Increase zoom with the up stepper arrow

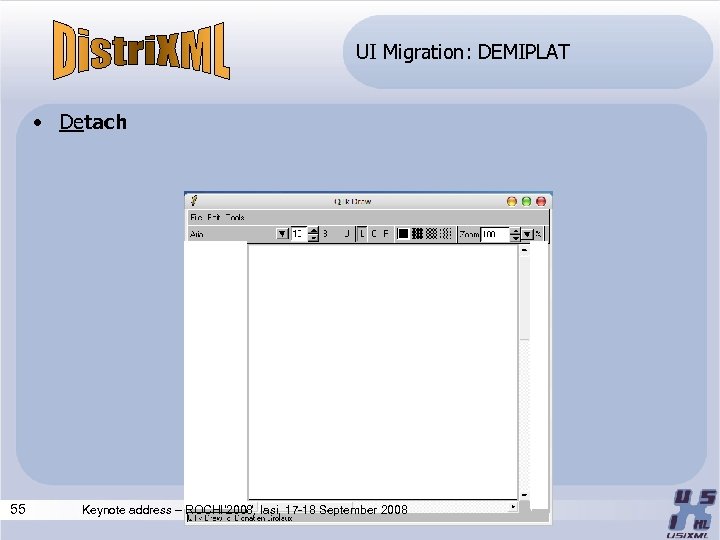point(515,231)
